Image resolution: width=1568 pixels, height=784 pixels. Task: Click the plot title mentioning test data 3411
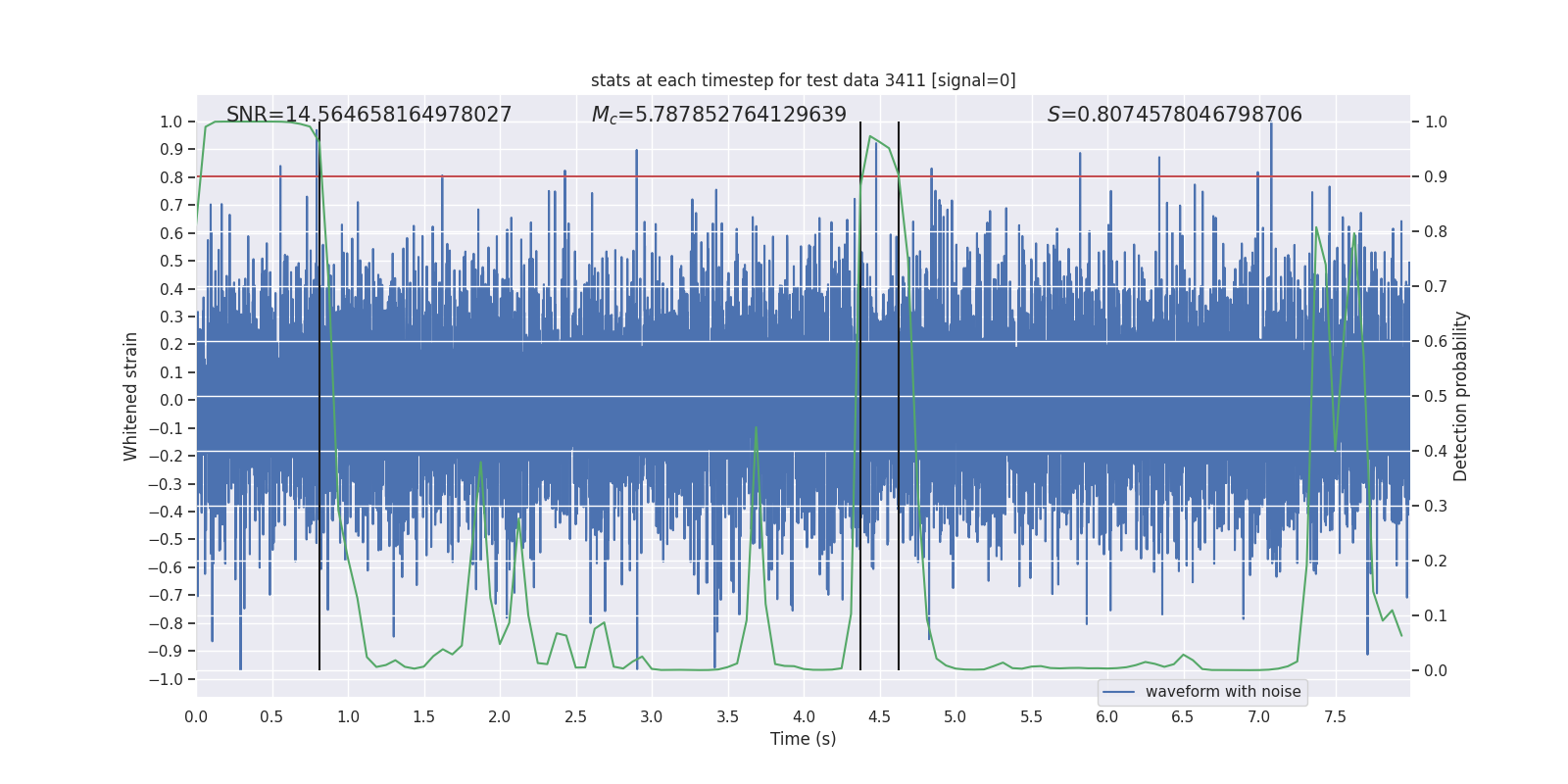click(804, 80)
